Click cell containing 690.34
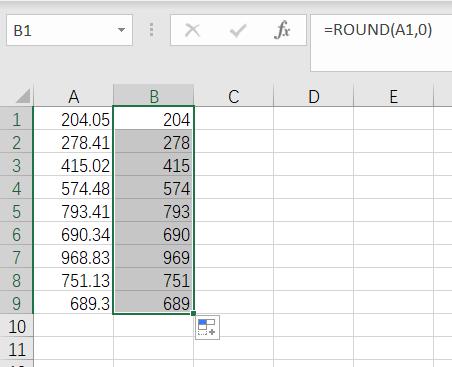Image resolution: width=452 pixels, height=367 pixels. click(x=73, y=234)
